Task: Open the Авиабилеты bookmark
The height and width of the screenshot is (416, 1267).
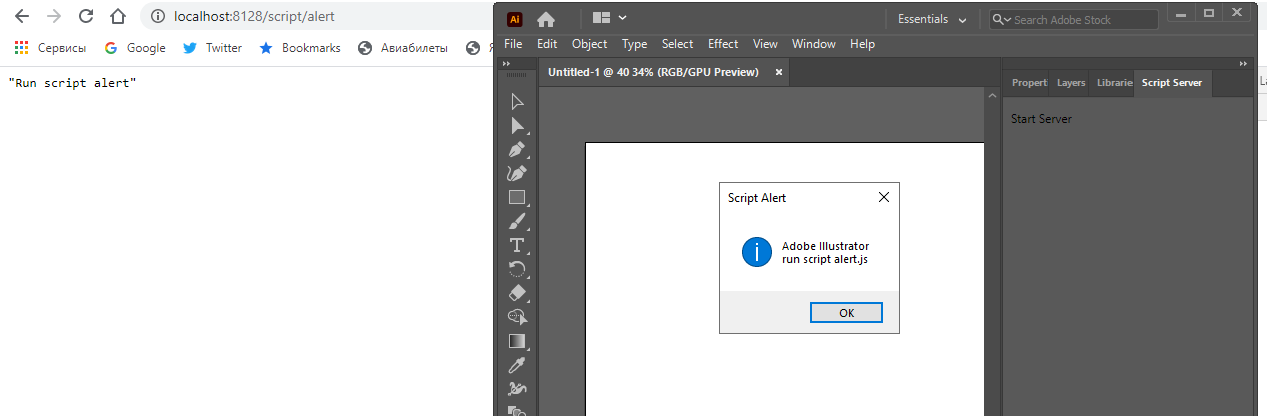Action: pyautogui.click(x=403, y=47)
